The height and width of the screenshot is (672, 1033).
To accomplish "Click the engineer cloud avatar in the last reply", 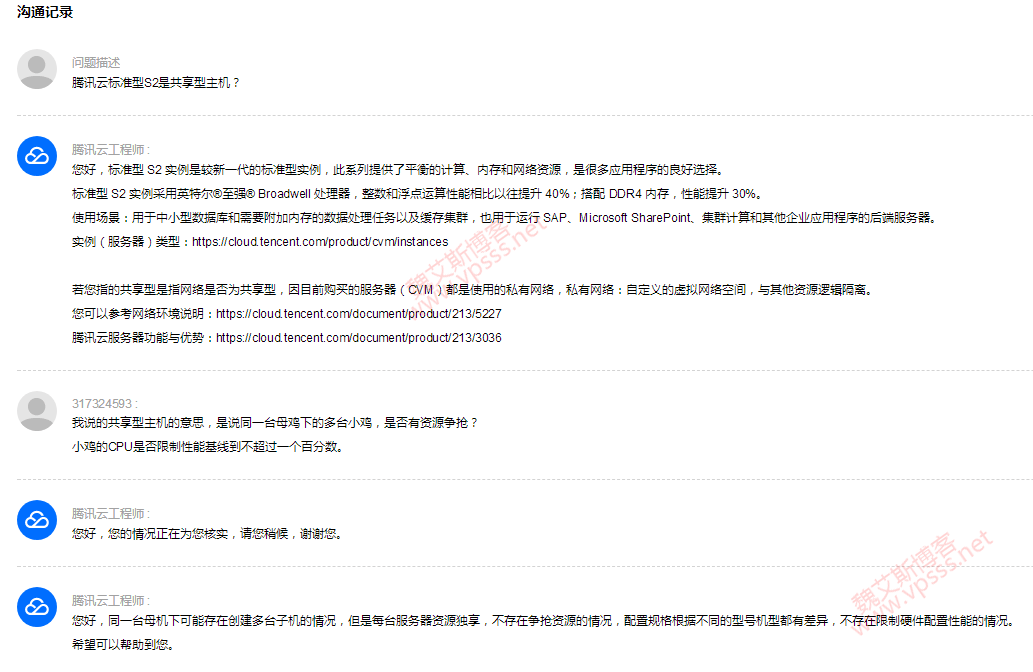I will click(x=37, y=607).
